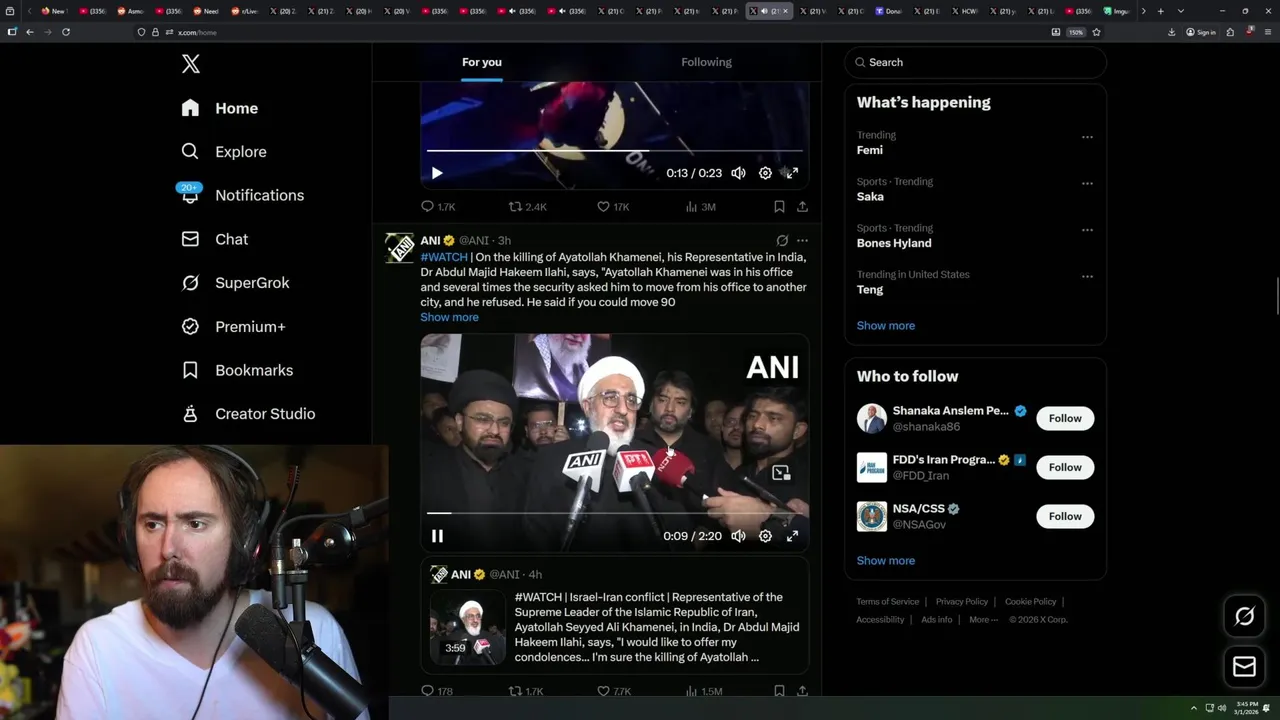Image resolution: width=1280 pixels, height=720 pixels.
Task: View analytics of the 3M views post
Action: pos(700,207)
